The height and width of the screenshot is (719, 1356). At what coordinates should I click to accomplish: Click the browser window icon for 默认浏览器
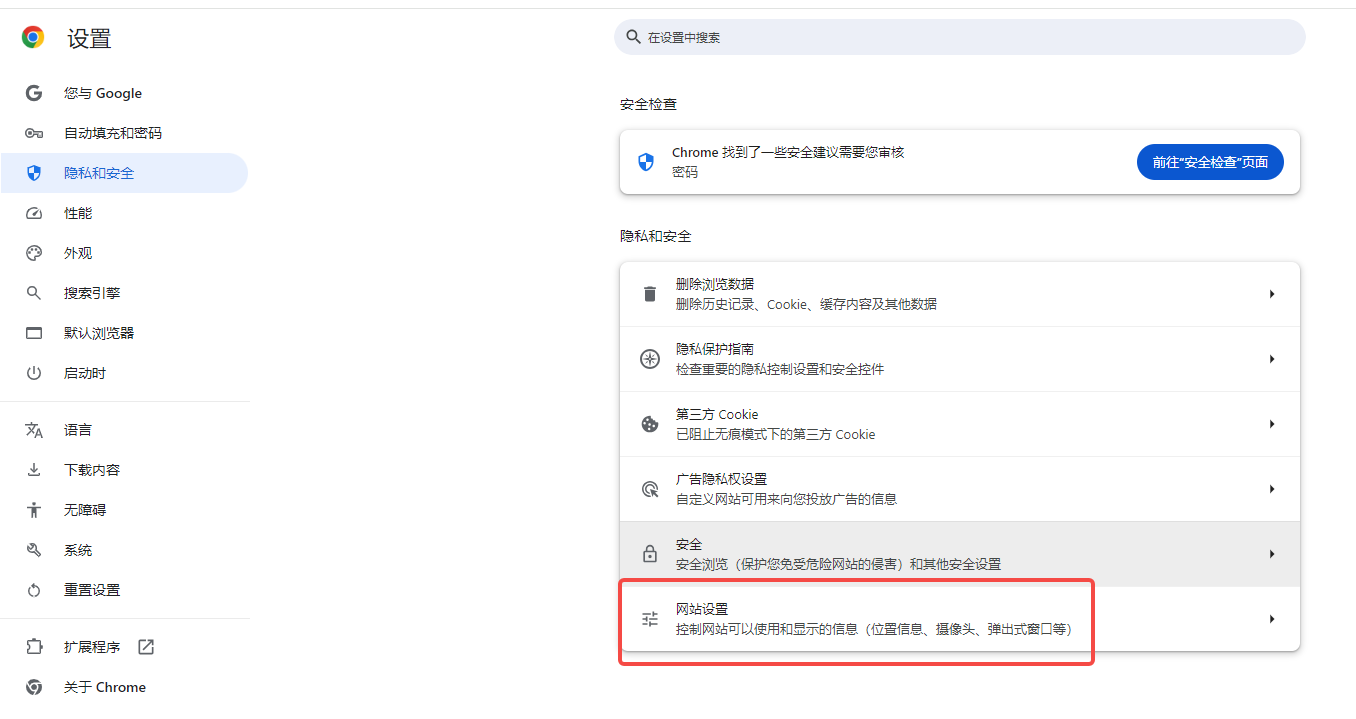coord(34,333)
